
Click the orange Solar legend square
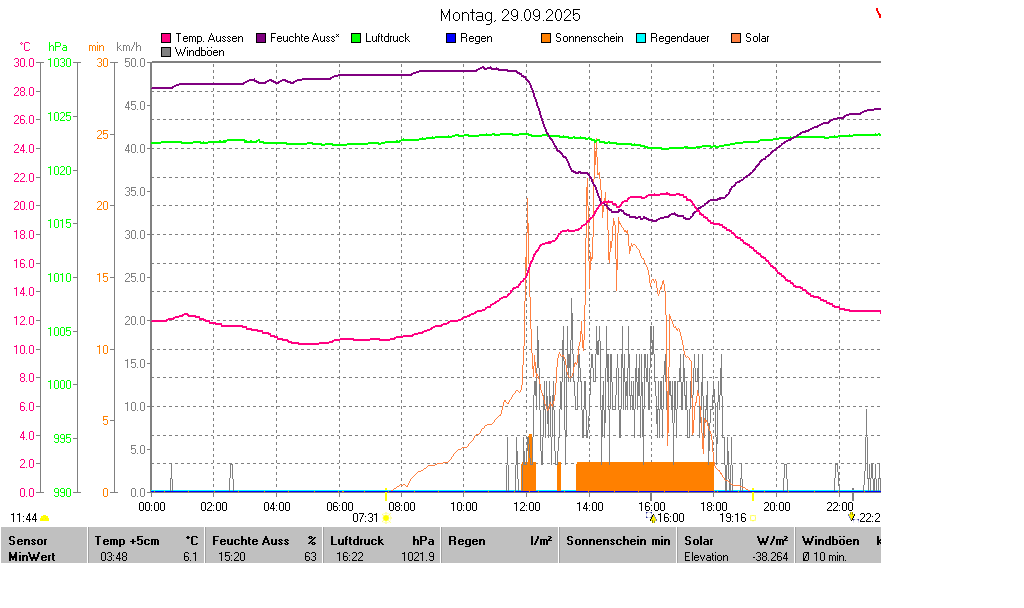pyautogui.click(x=736, y=38)
